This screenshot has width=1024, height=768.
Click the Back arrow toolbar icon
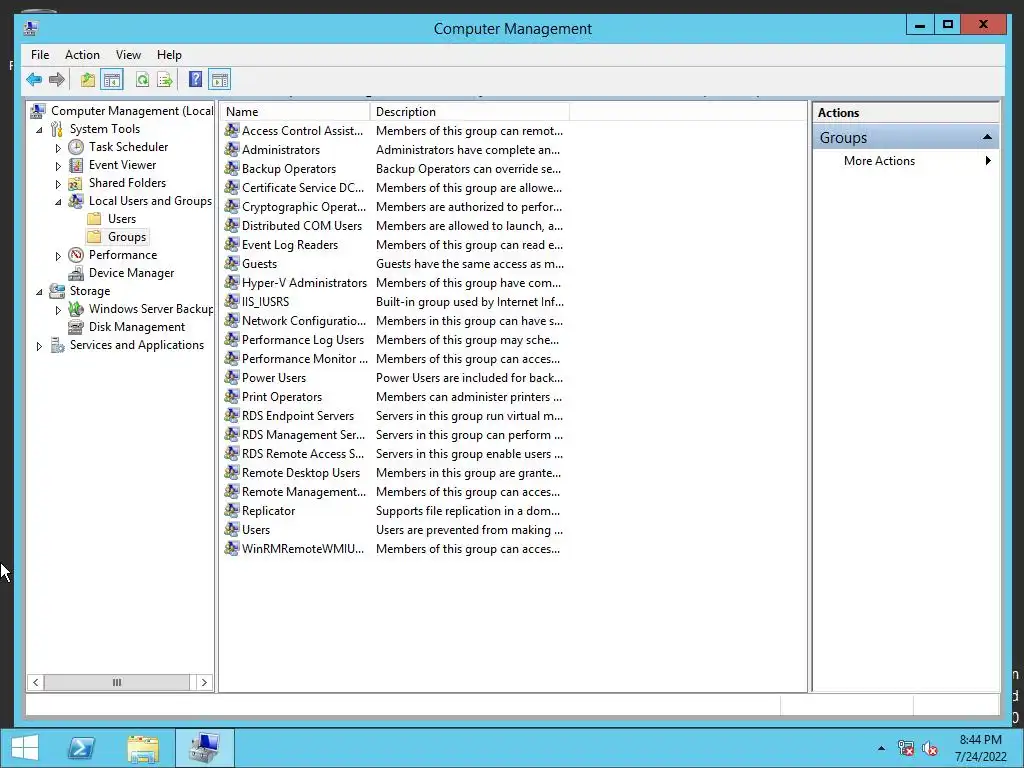(34, 80)
